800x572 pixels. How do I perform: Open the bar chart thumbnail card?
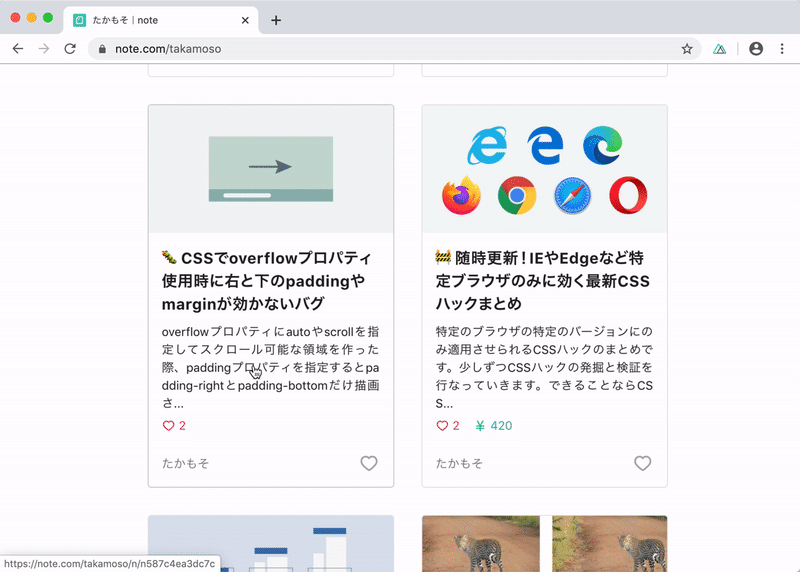(271, 543)
